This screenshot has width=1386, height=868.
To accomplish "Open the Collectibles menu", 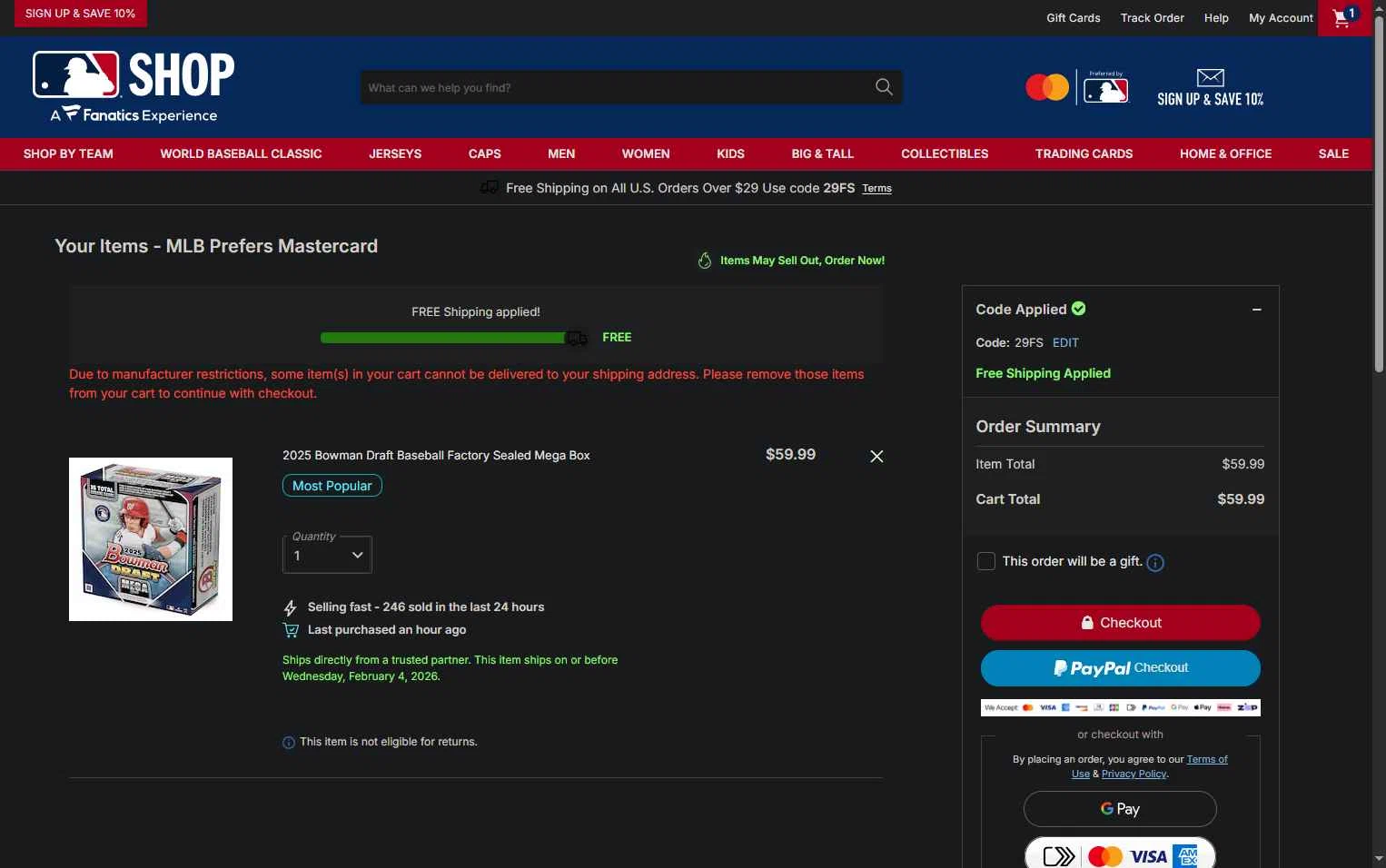I will (945, 153).
